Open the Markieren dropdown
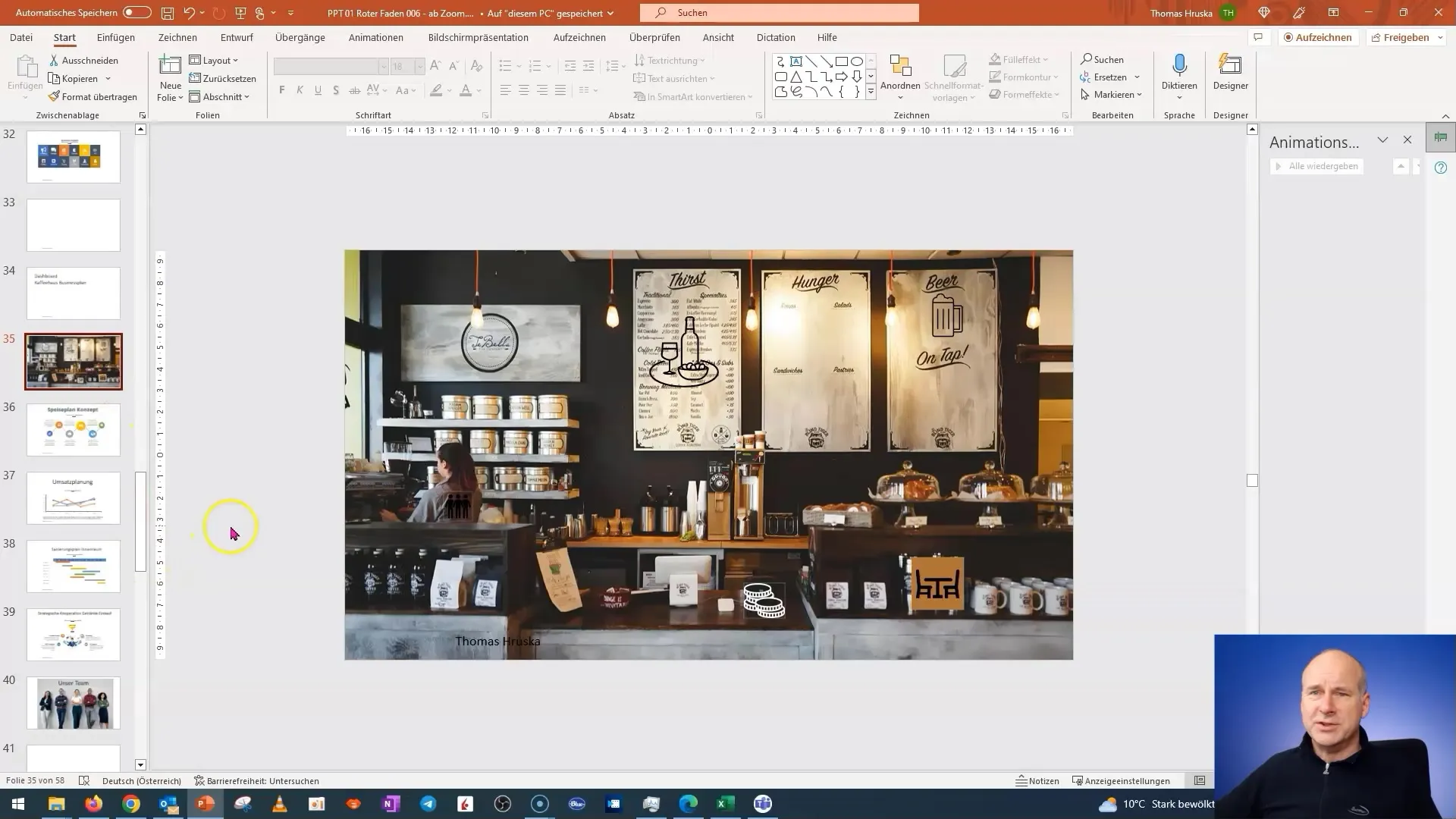The height and width of the screenshot is (819, 1456). [x=1112, y=94]
